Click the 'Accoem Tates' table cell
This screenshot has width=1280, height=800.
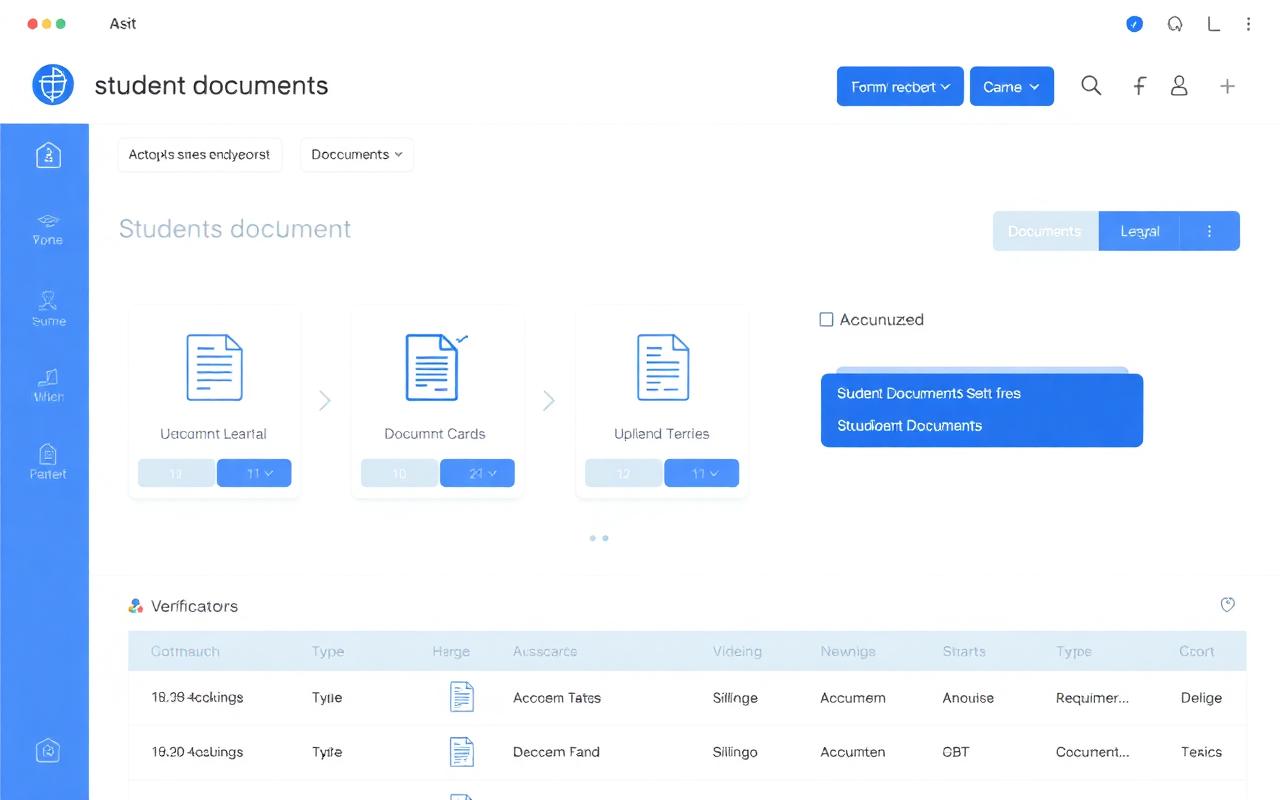[x=557, y=698]
